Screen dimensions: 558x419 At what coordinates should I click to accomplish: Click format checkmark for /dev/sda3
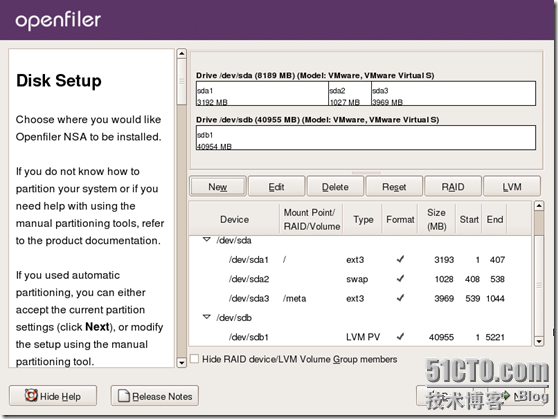pos(400,298)
